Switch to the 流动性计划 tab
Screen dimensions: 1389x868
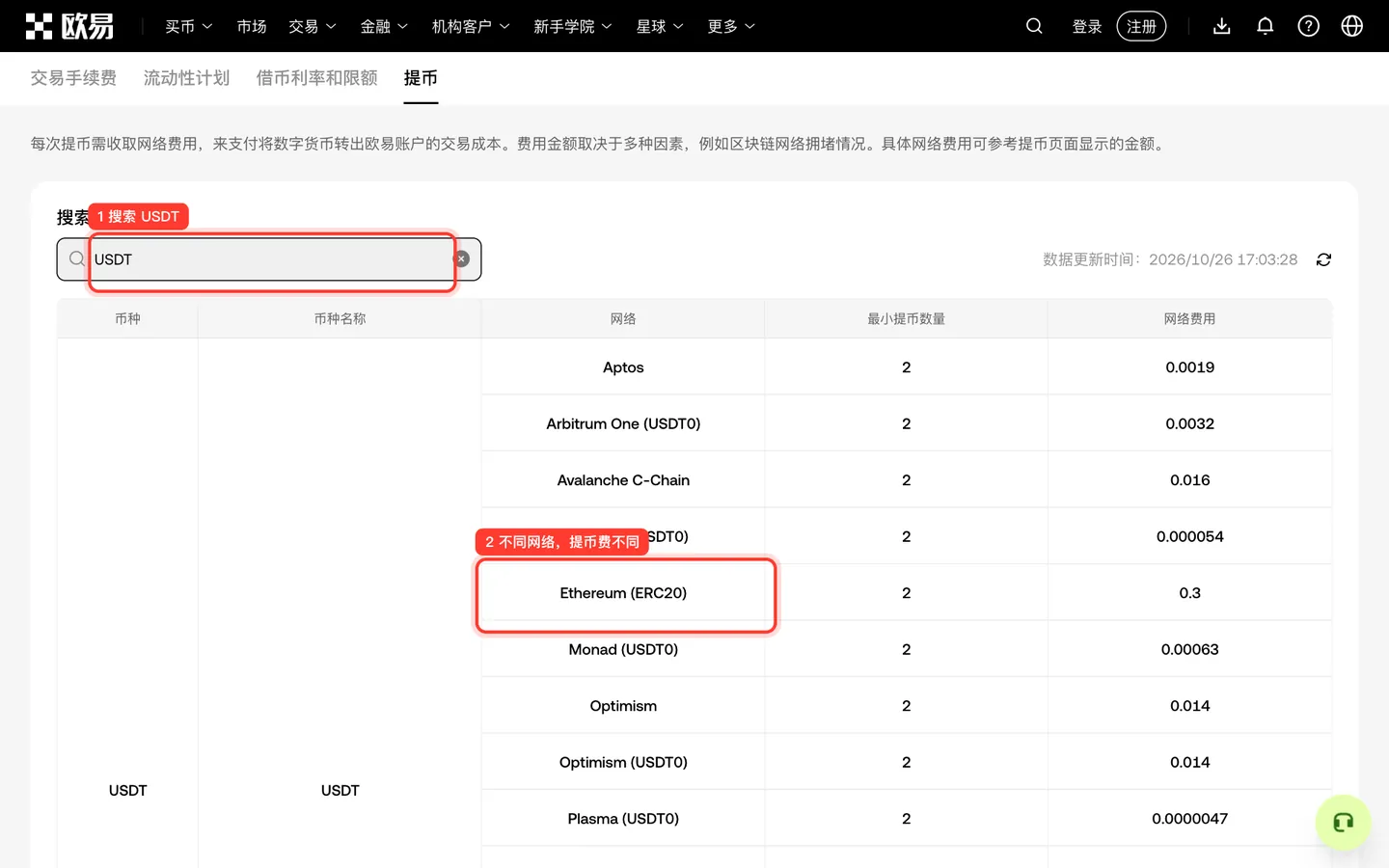click(186, 78)
